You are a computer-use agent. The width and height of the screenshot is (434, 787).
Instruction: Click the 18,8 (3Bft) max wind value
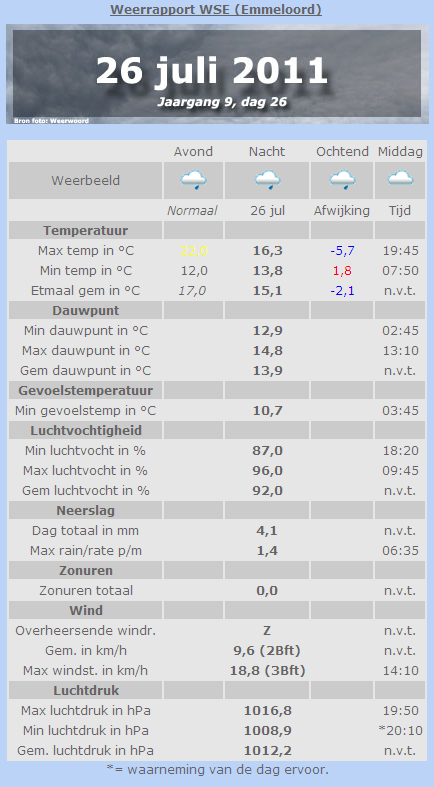tap(267, 670)
